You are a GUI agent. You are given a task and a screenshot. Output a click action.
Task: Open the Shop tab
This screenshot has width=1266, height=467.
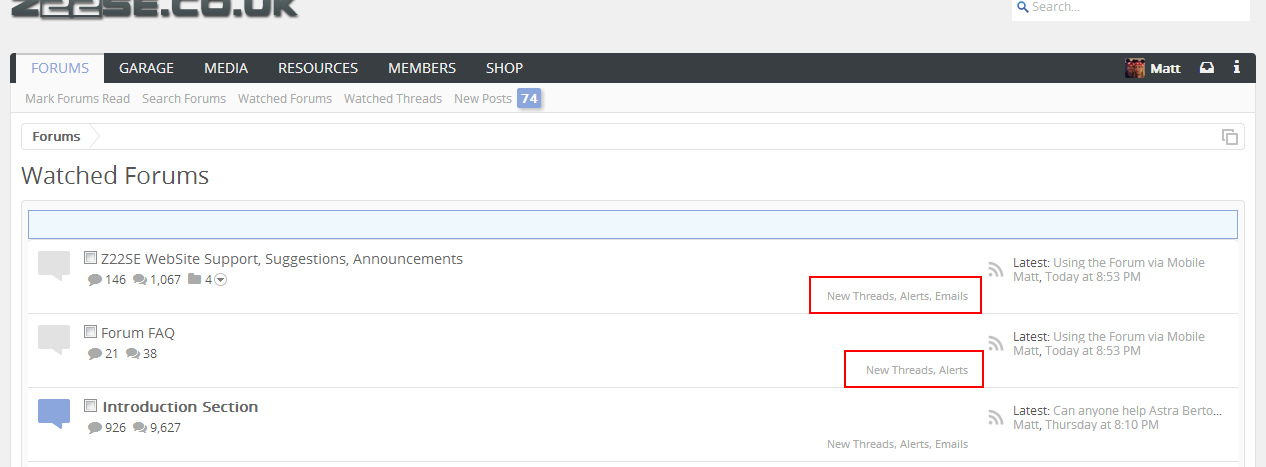[x=504, y=68]
